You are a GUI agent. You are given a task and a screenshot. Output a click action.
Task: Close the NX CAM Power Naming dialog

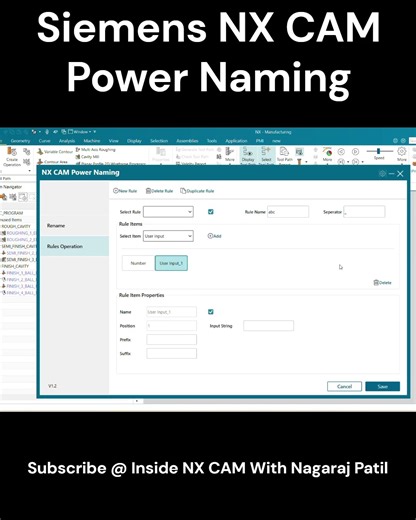(400, 174)
